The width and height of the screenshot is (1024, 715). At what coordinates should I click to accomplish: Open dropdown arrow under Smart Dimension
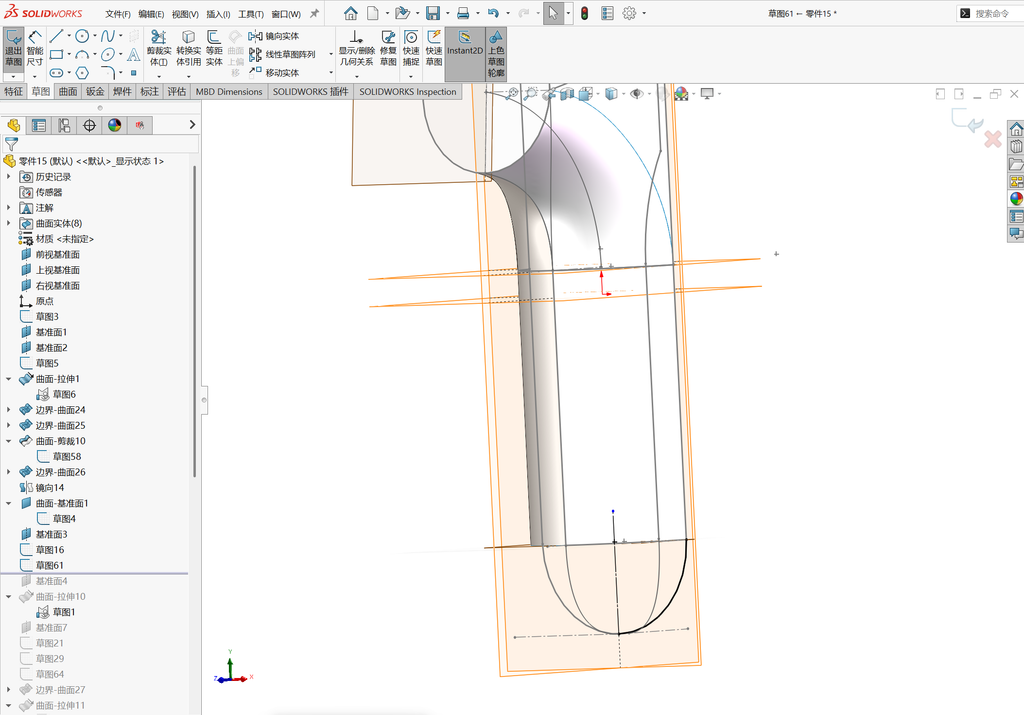point(35,76)
